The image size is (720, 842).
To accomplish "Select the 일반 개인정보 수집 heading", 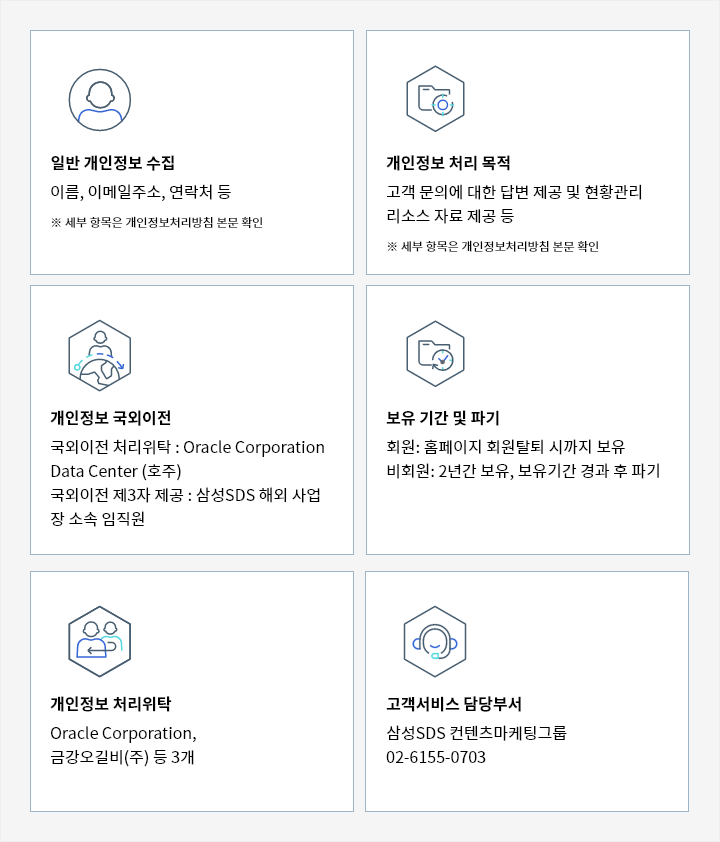I will 113,163.
